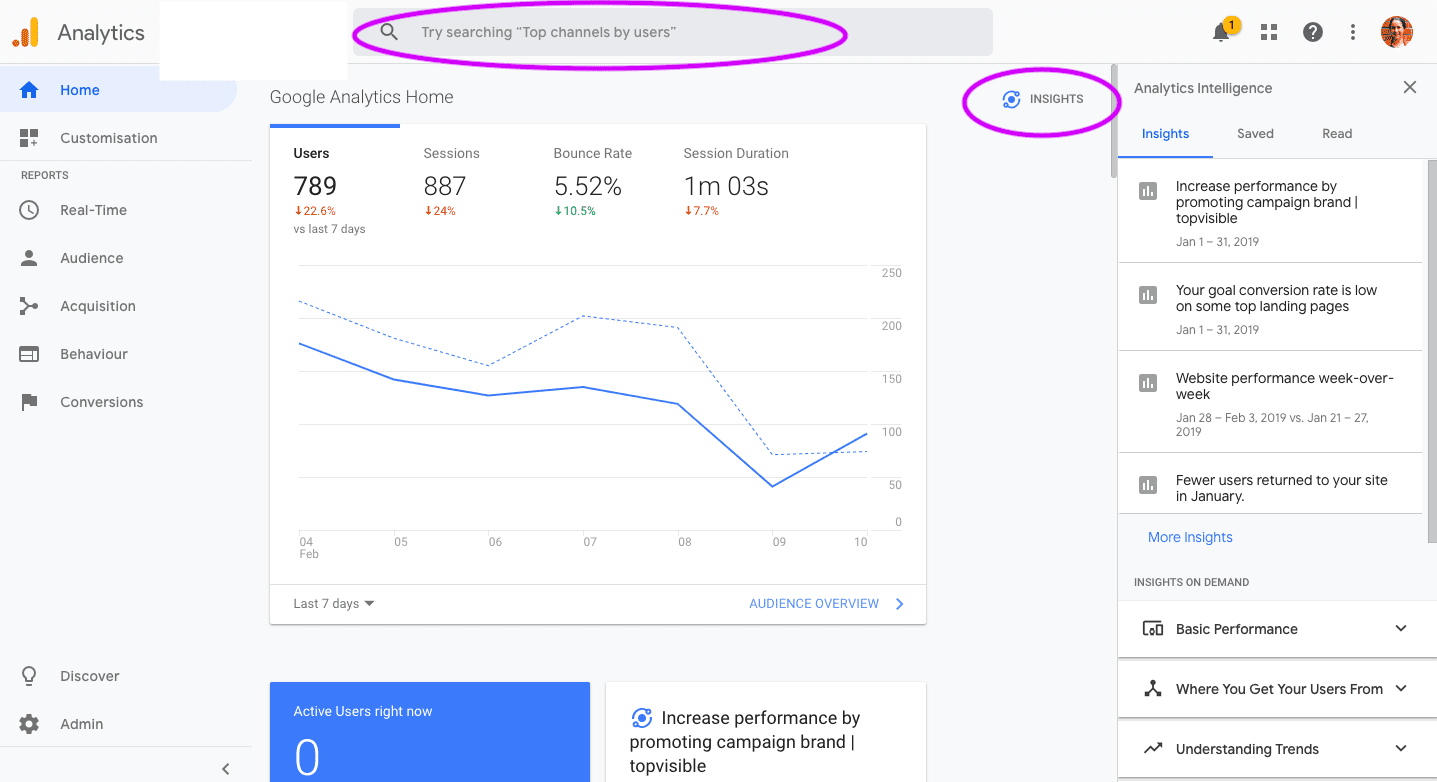Image resolution: width=1437 pixels, height=782 pixels.
Task: Open Real-Time reports in sidebar
Action: (93, 210)
